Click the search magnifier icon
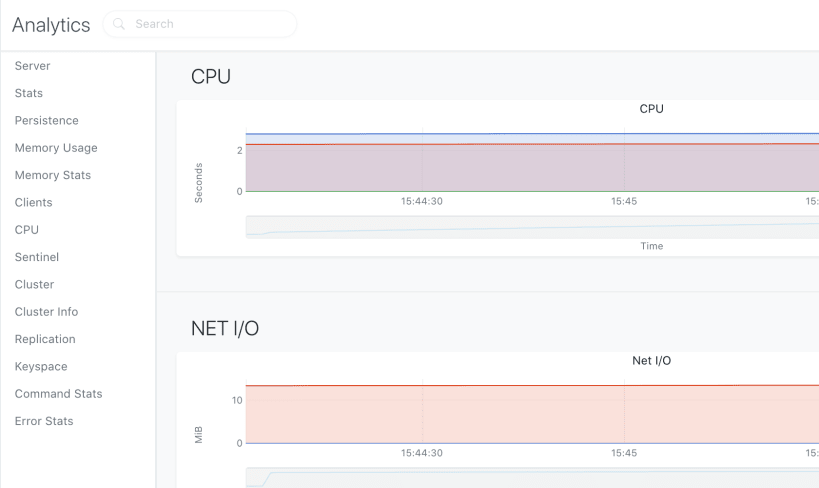819x488 pixels. coord(119,24)
